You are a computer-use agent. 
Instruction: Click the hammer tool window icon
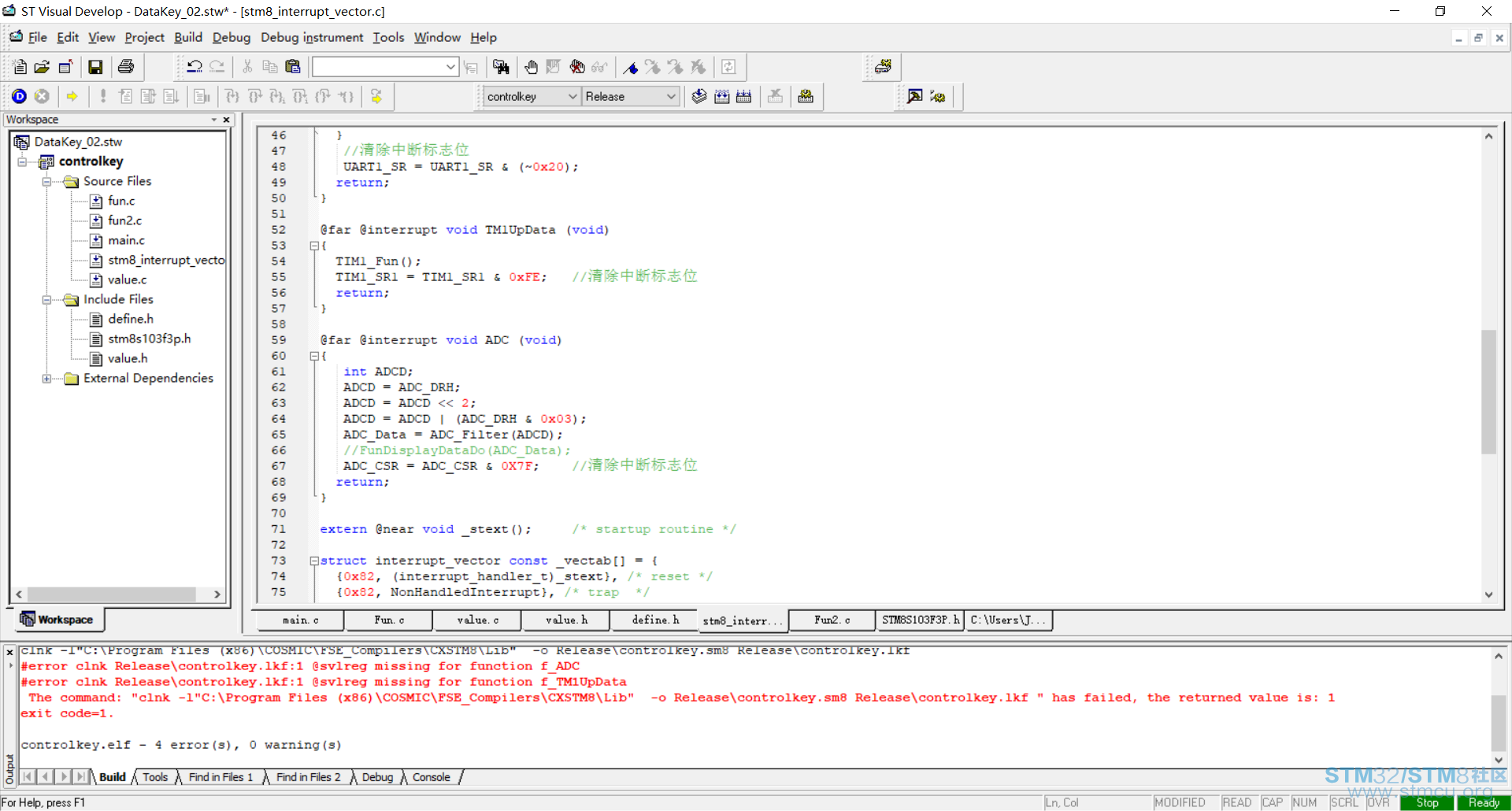(915, 96)
